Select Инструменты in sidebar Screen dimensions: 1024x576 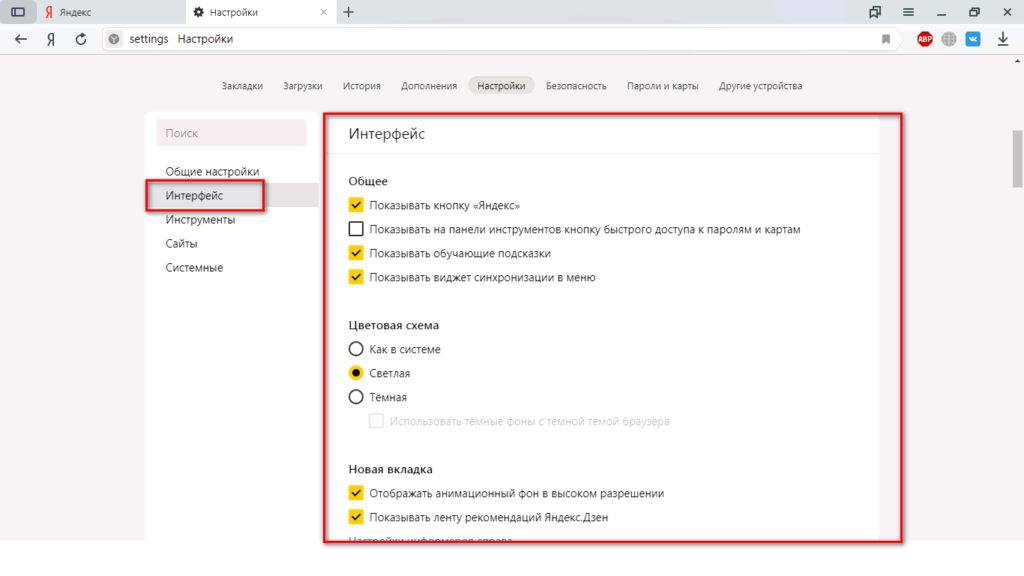[200, 219]
